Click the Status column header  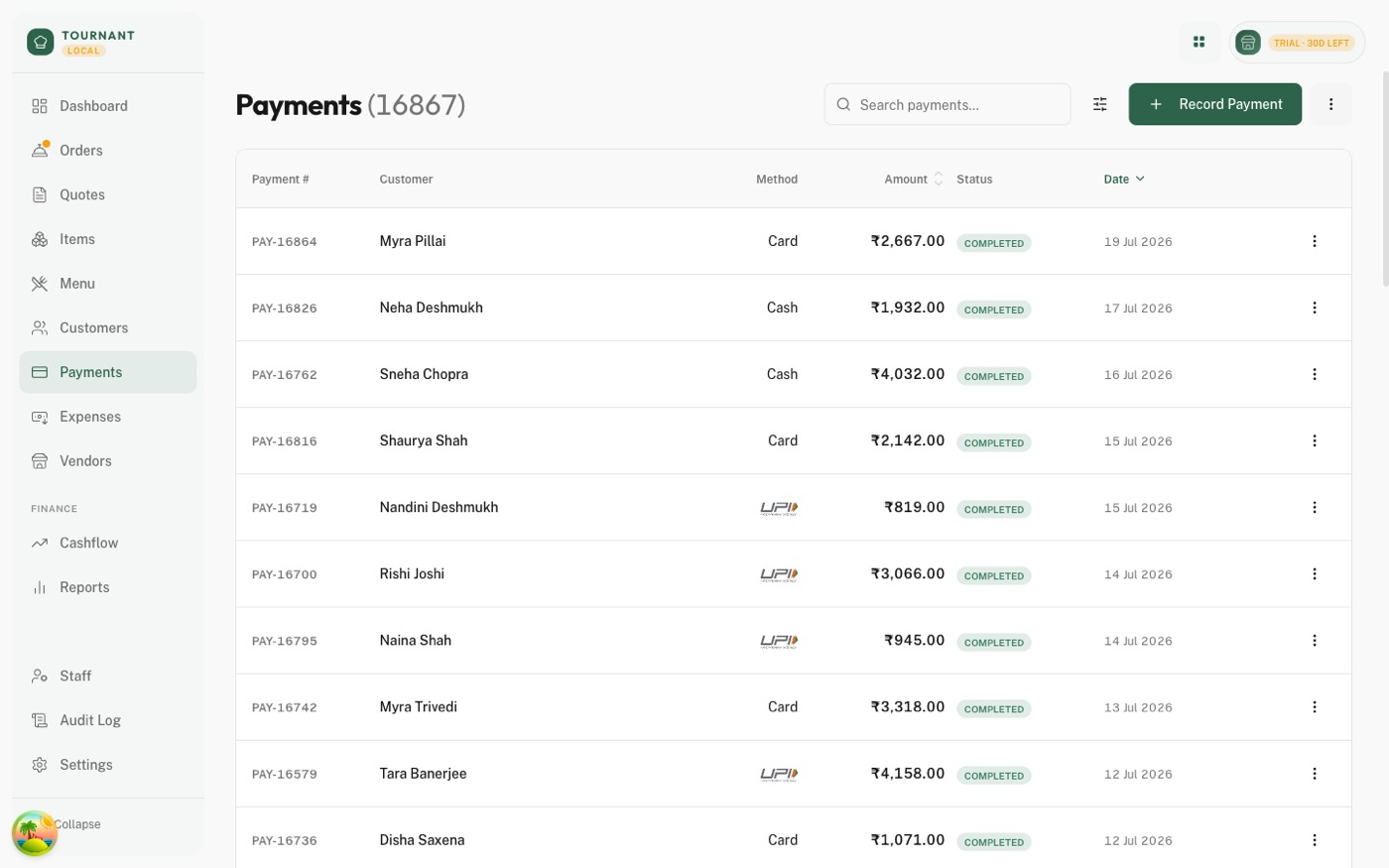tap(974, 180)
